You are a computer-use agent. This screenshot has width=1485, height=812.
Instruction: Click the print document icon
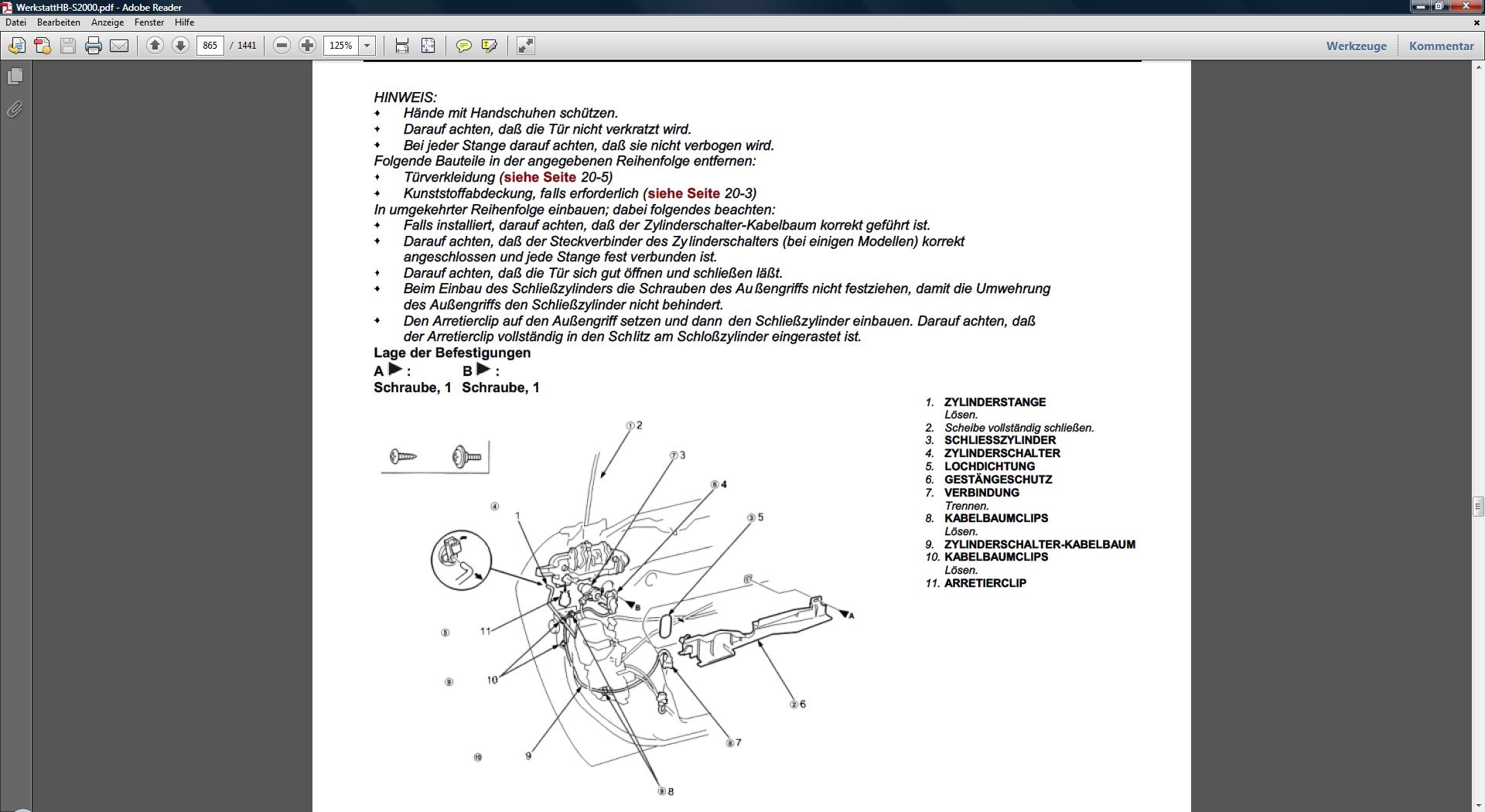(94, 46)
